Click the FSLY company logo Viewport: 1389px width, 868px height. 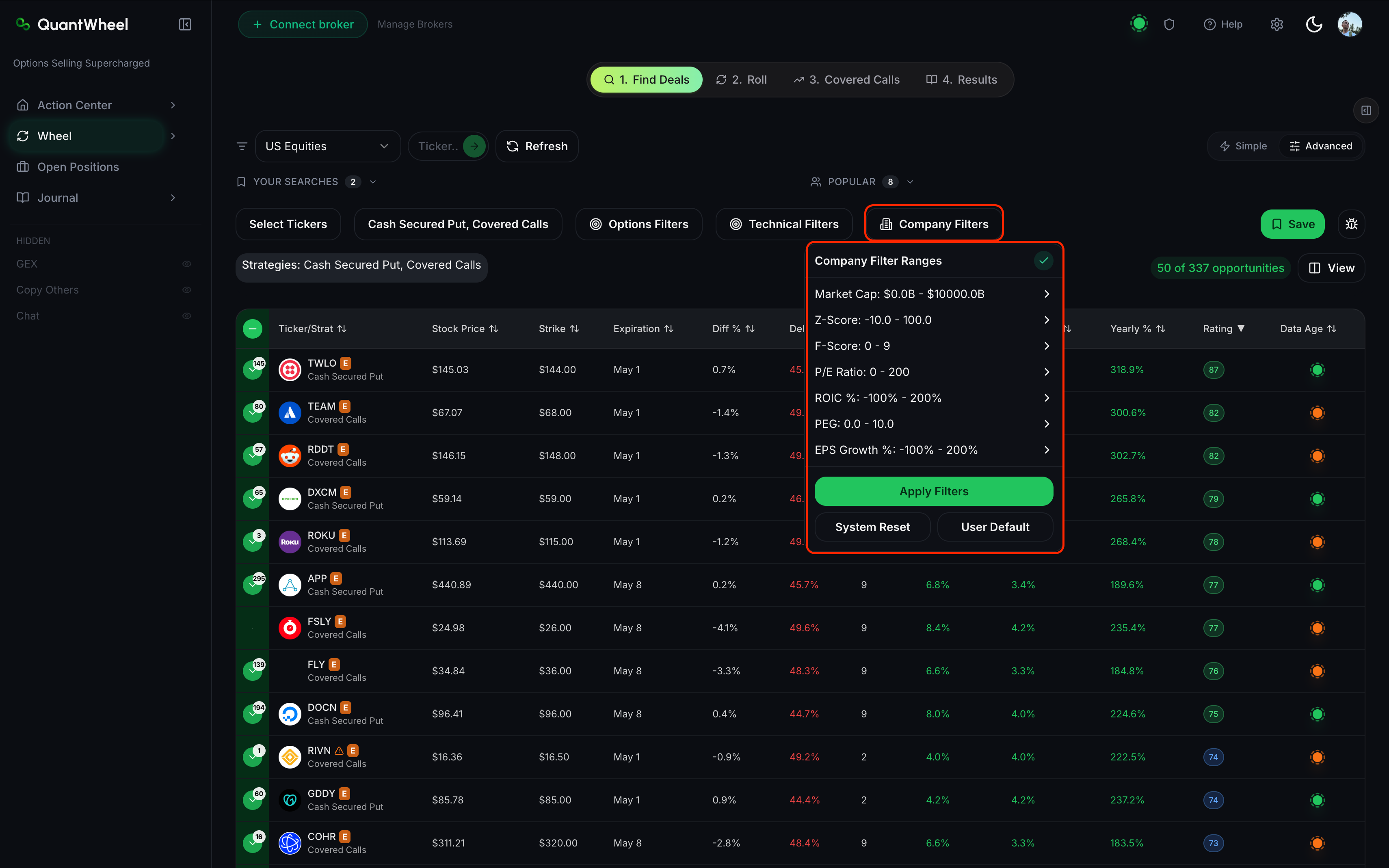290,628
